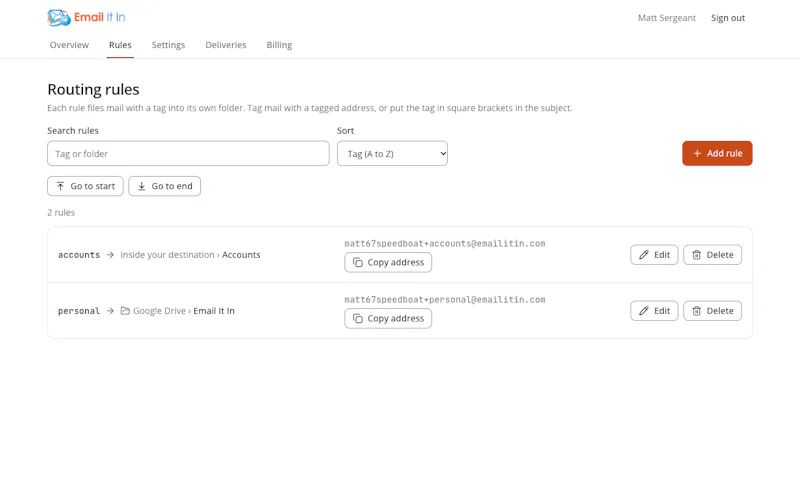
Task: Click the Email It In logo
Action: pos(86,17)
